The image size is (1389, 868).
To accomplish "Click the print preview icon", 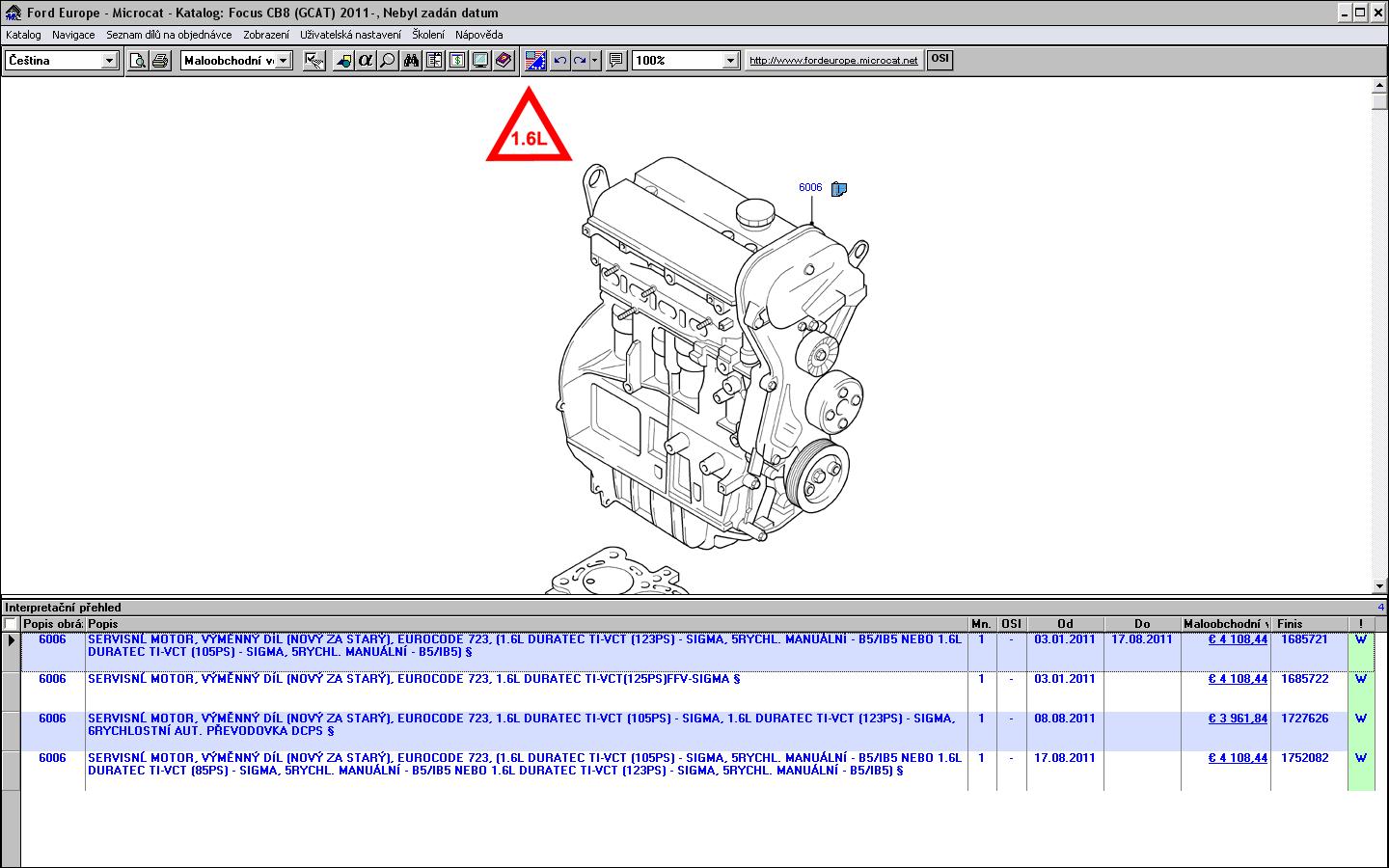I will click(x=138, y=61).
